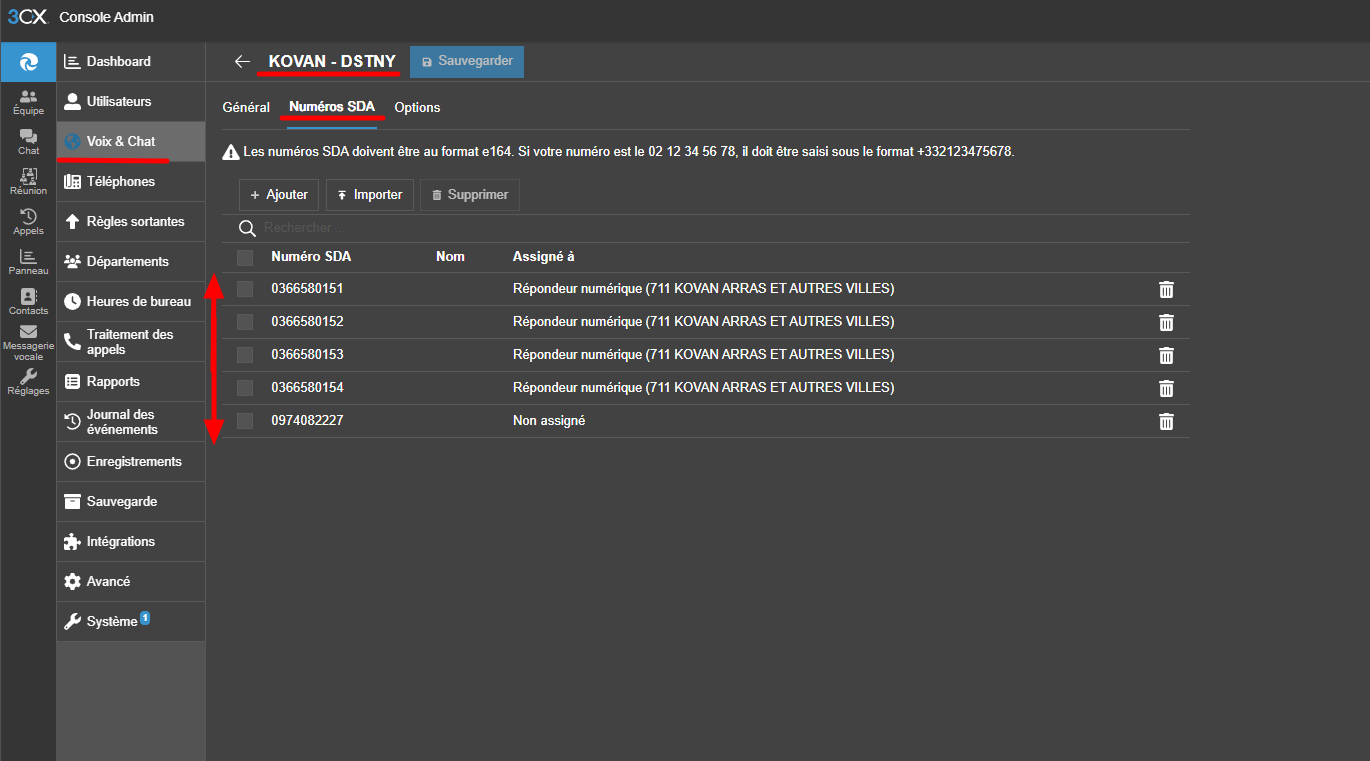Click Répondeur numérique cell in 0366580154 row
The image size is (1370, 761).
pyautogui.click(x=704, y=388)
